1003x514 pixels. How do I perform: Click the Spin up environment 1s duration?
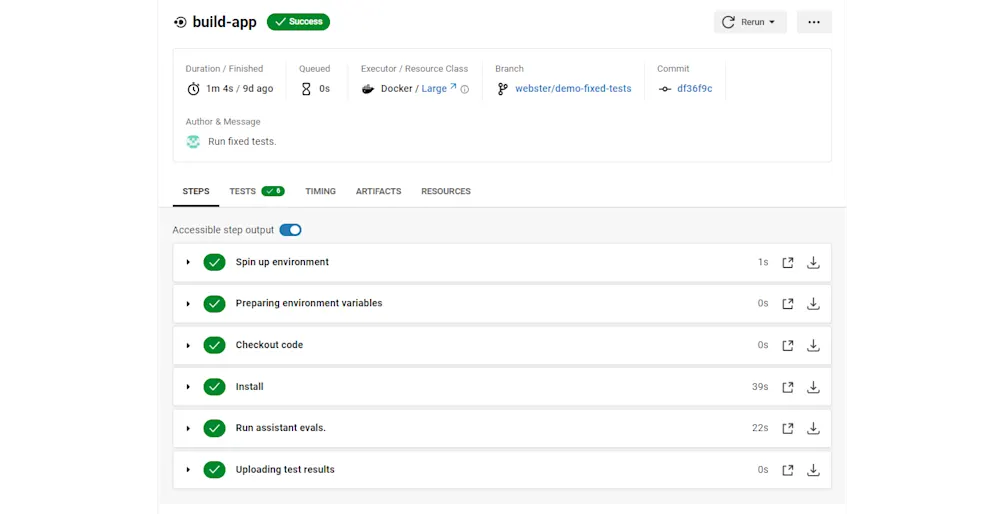pyautogui.click(x=763, y=262)
